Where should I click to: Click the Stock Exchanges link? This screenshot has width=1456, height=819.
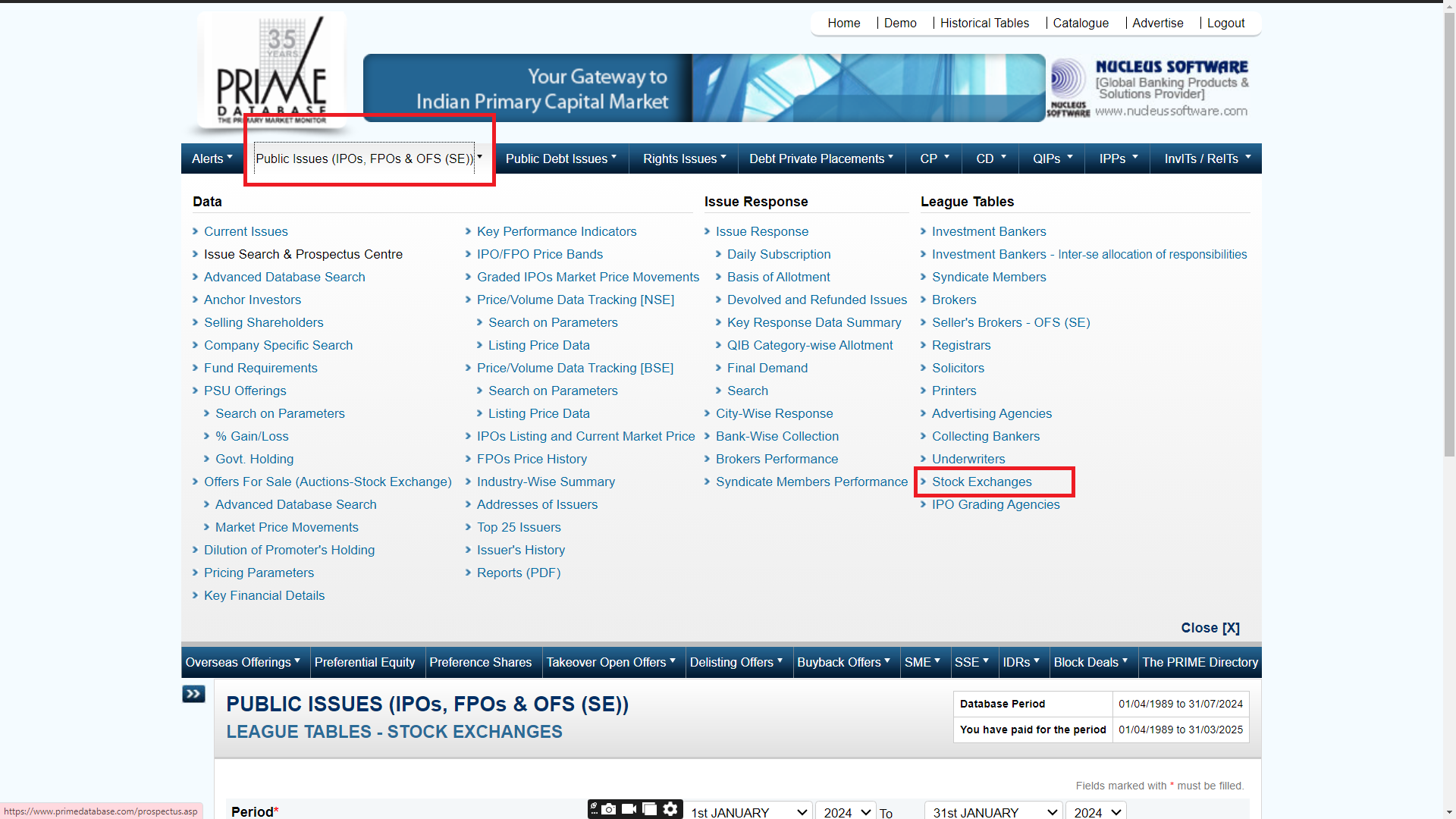tap(981, 482)
